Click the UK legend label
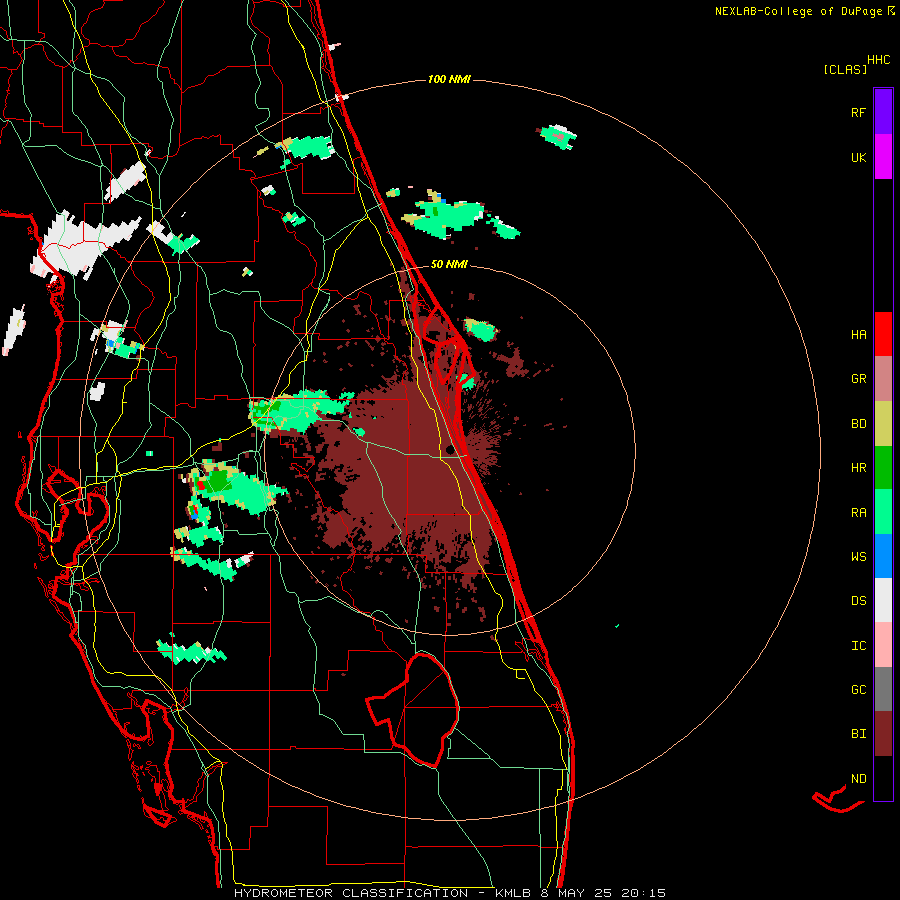Screen dimensions: 900x900 [859, 157]
